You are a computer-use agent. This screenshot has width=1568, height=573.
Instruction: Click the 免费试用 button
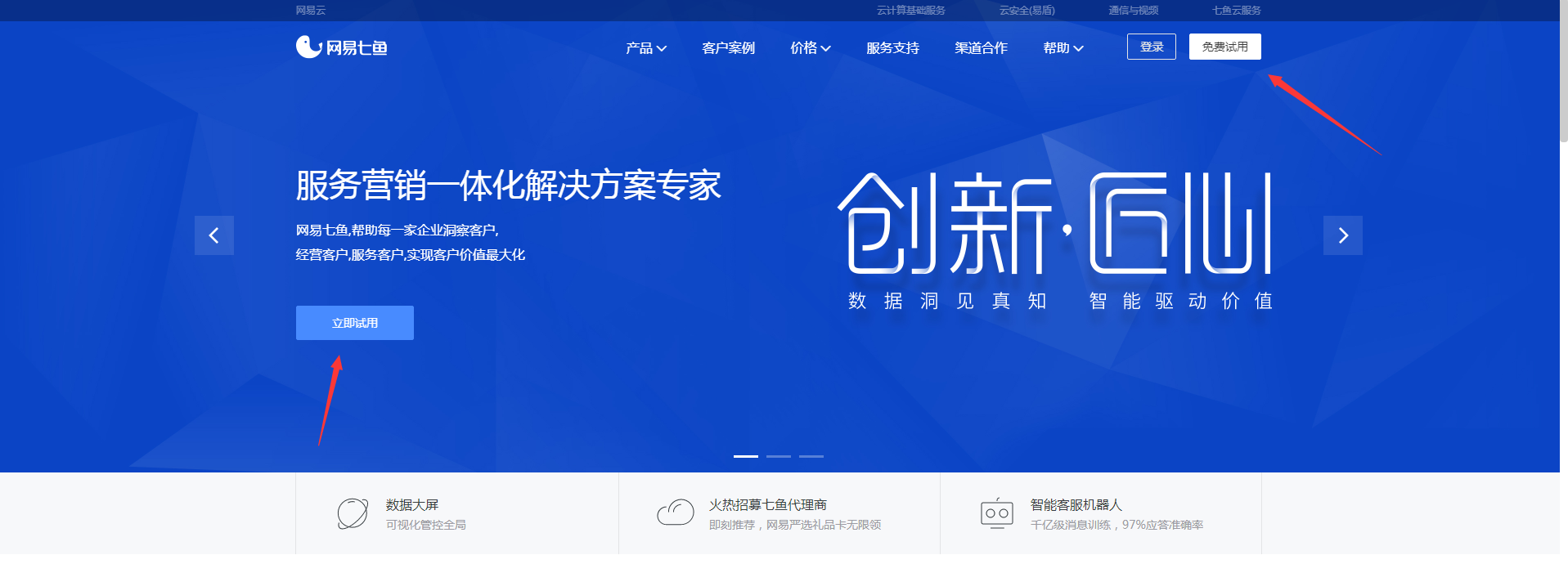coord(1225,47)
